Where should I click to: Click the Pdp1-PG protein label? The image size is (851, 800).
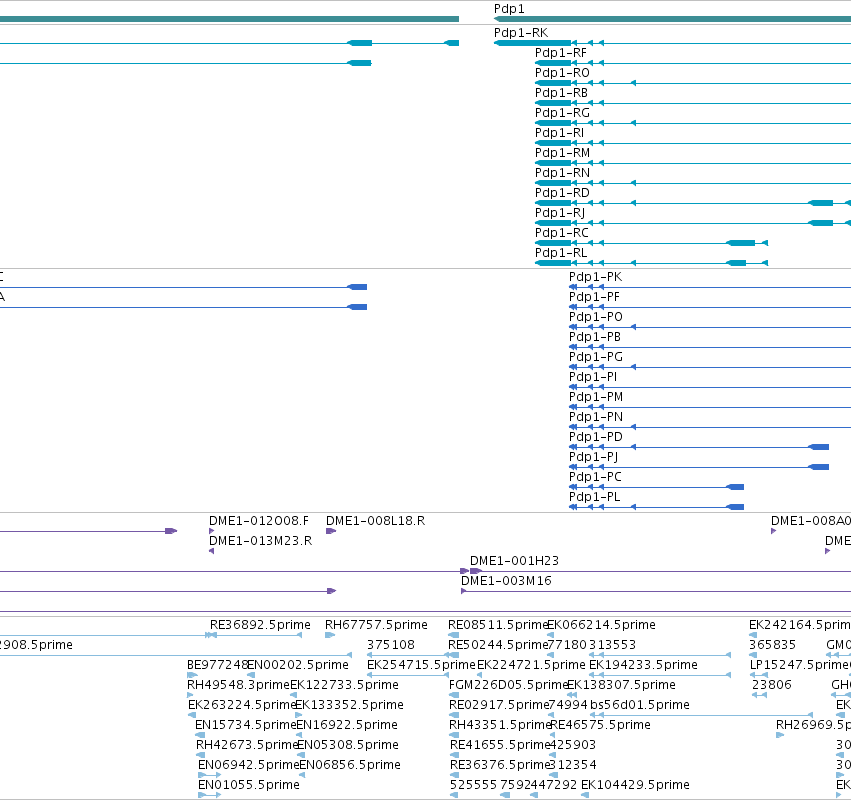596,358
